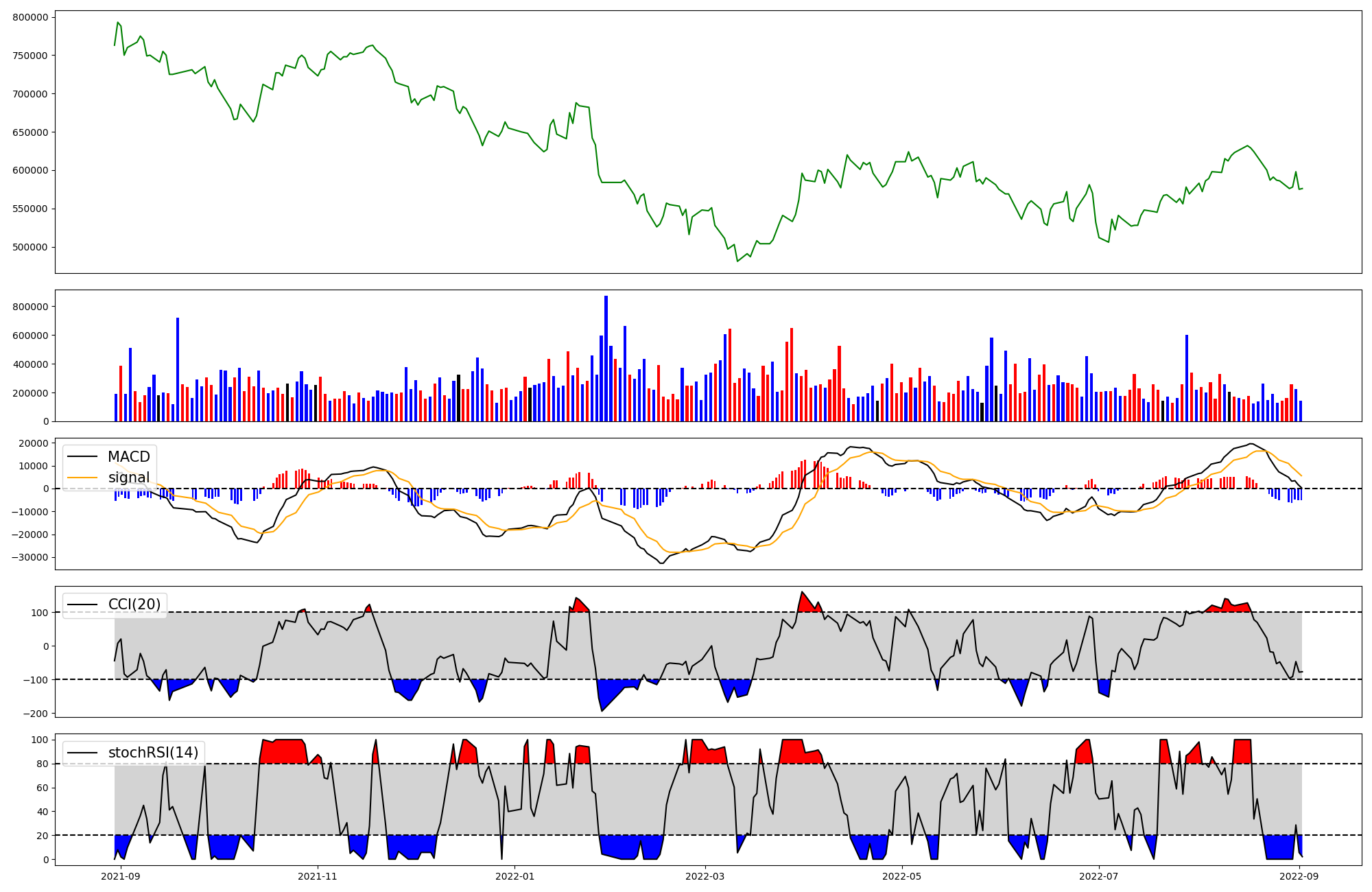1372x892 pixels.
Task: Click the 800000 tick on price chart
Action: tap(30, 17)
